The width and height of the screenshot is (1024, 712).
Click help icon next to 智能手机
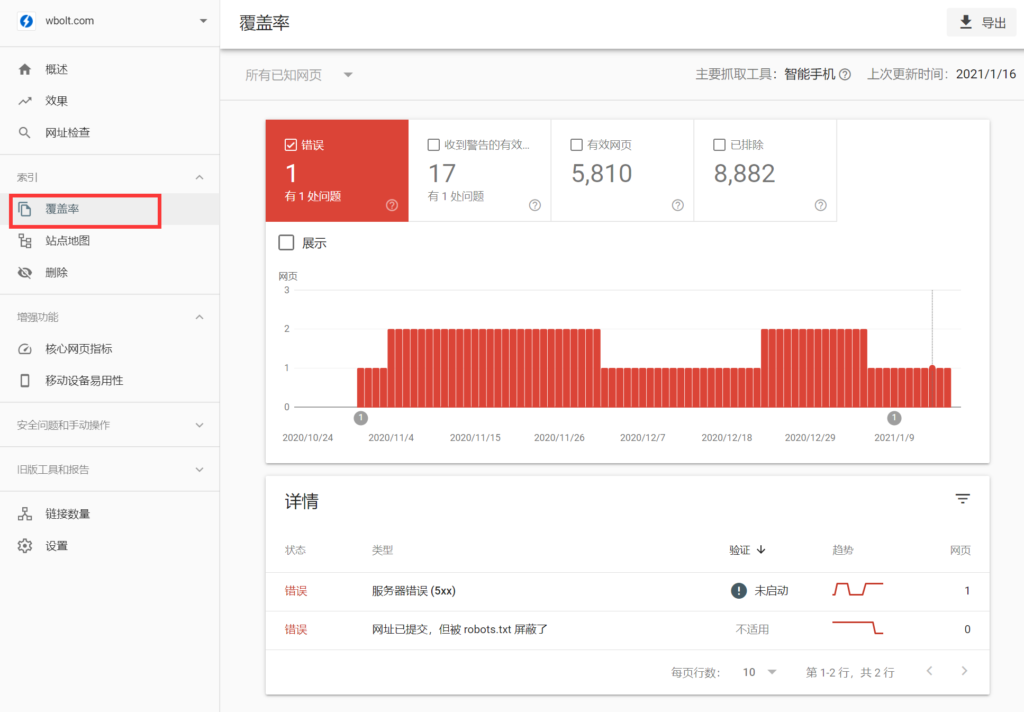[845, 75]
